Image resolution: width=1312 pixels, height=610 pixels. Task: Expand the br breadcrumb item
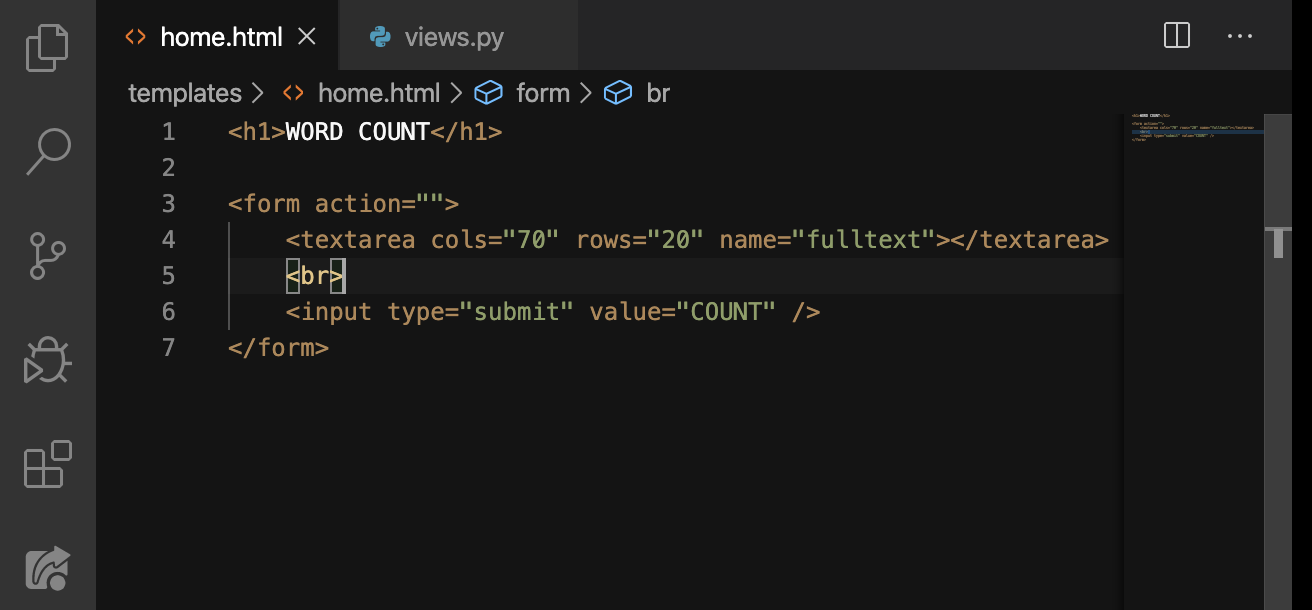click(x=659, y=92)
